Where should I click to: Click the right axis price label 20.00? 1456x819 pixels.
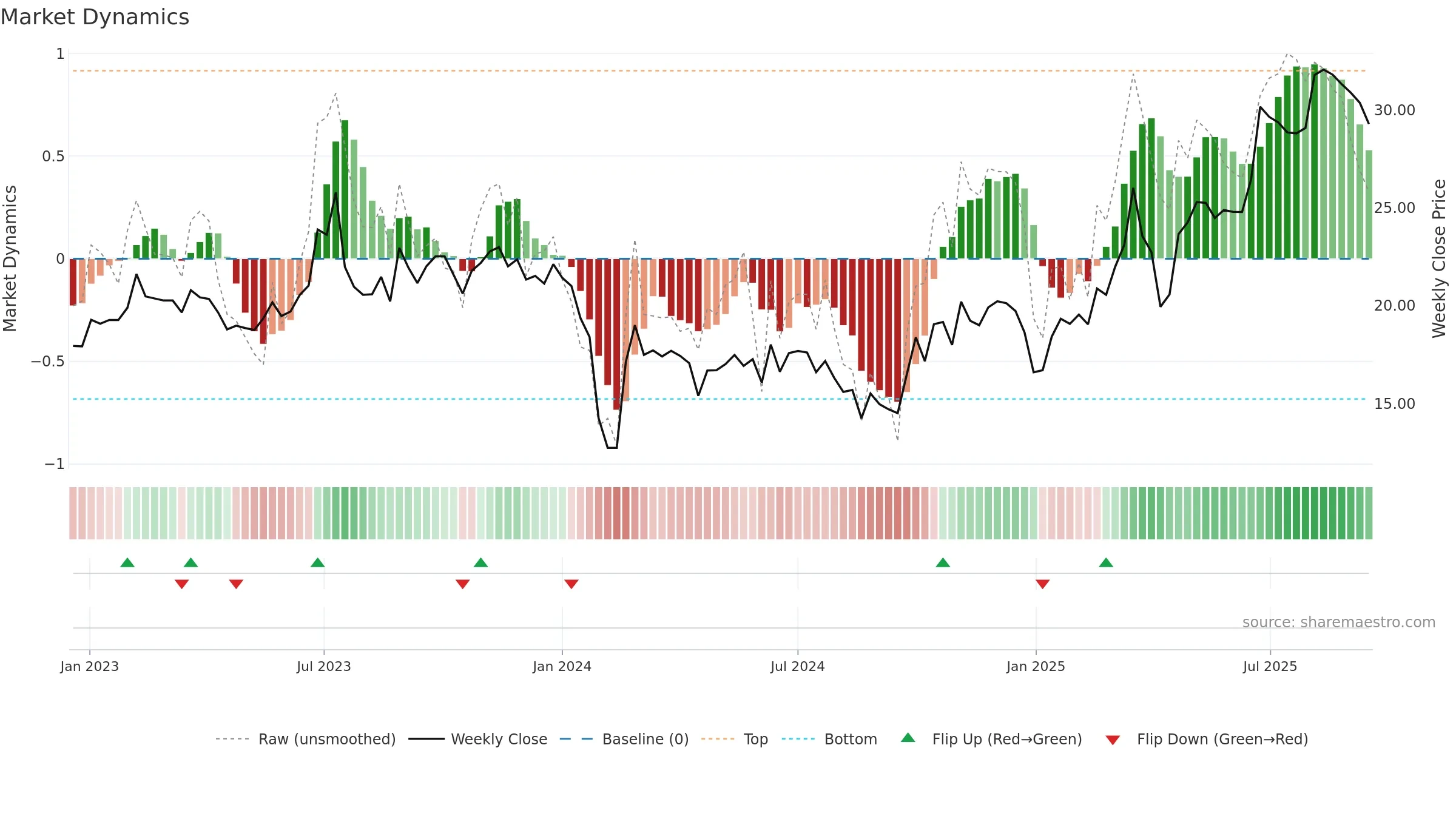1395,306
